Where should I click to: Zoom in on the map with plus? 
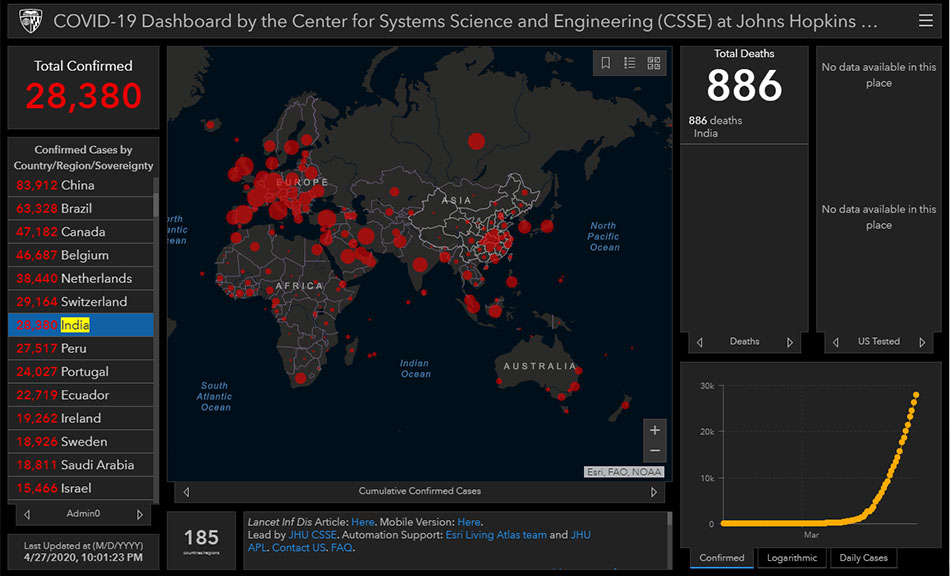pyautogui.click(x=654, y=430)
